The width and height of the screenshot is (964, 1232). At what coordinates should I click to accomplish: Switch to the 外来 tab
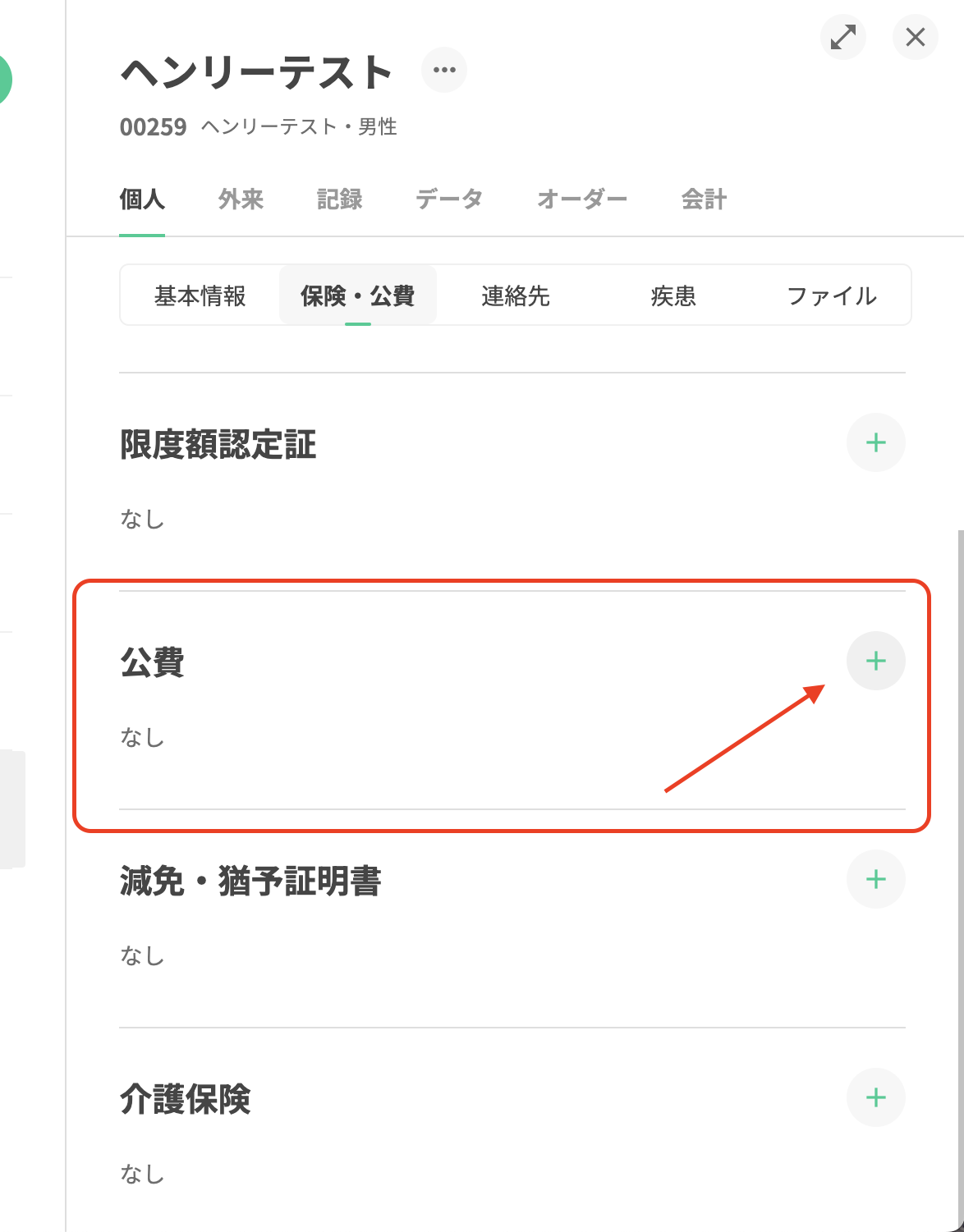click(x=241, y=199)
